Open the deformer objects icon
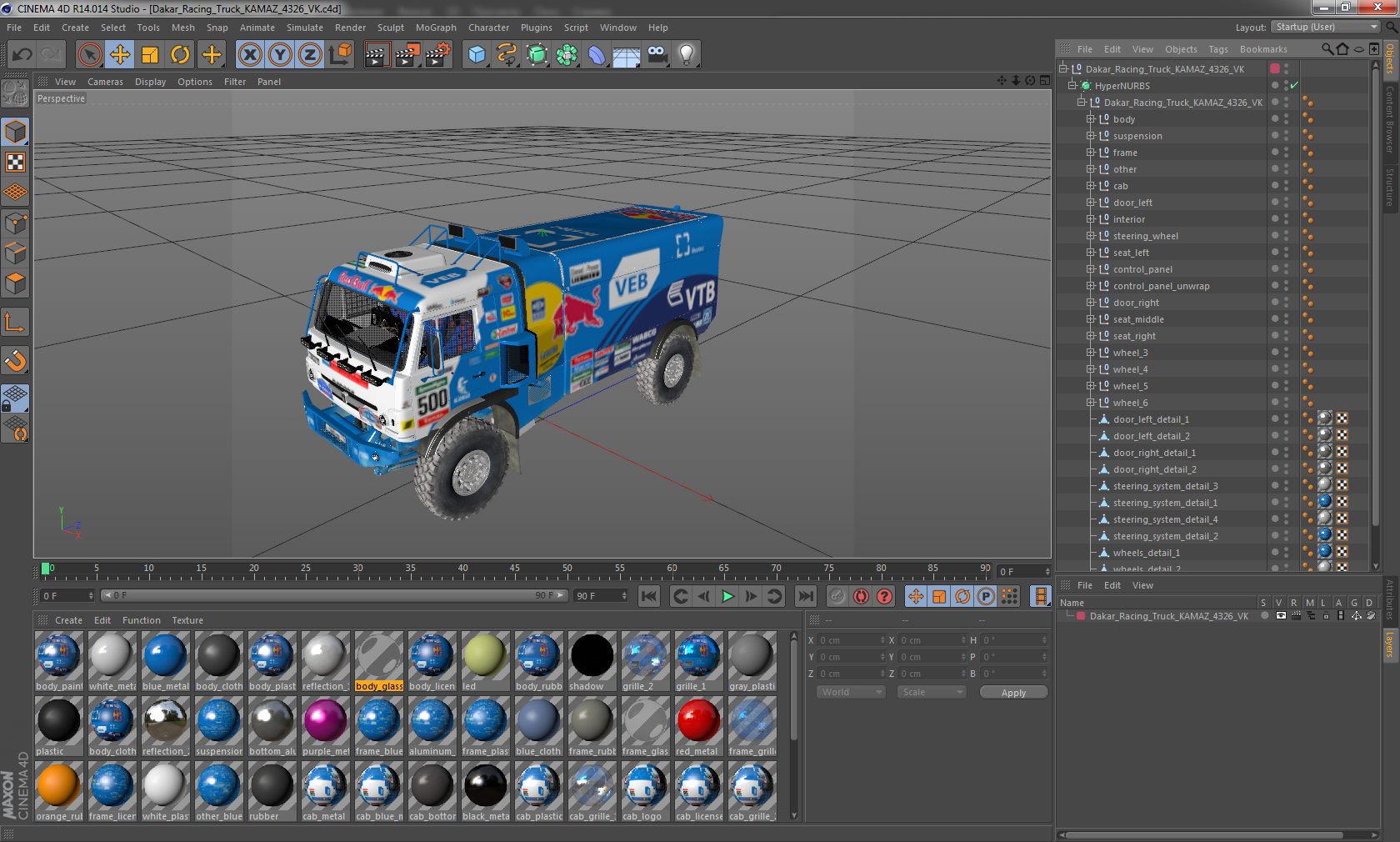 (x=597, y=55)
